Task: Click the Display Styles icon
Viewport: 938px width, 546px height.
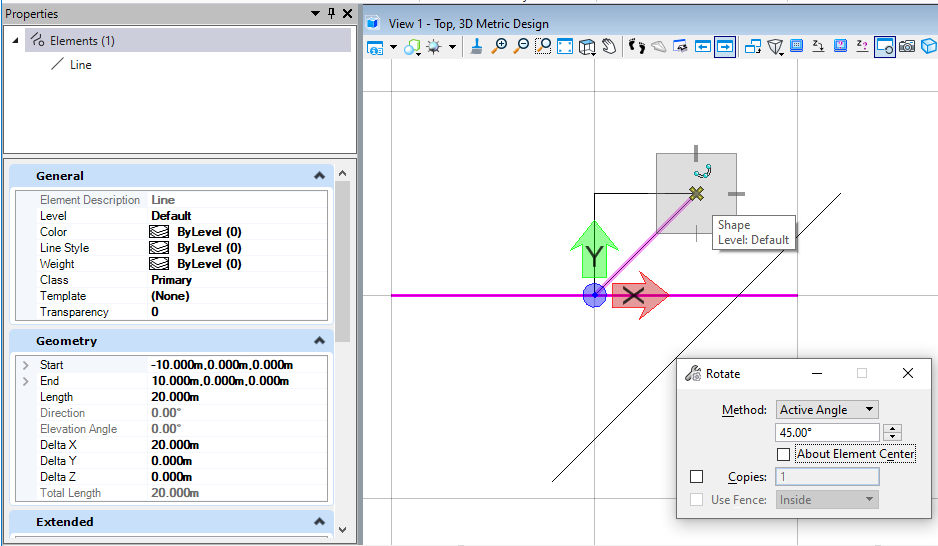Action: coord(412,47)
